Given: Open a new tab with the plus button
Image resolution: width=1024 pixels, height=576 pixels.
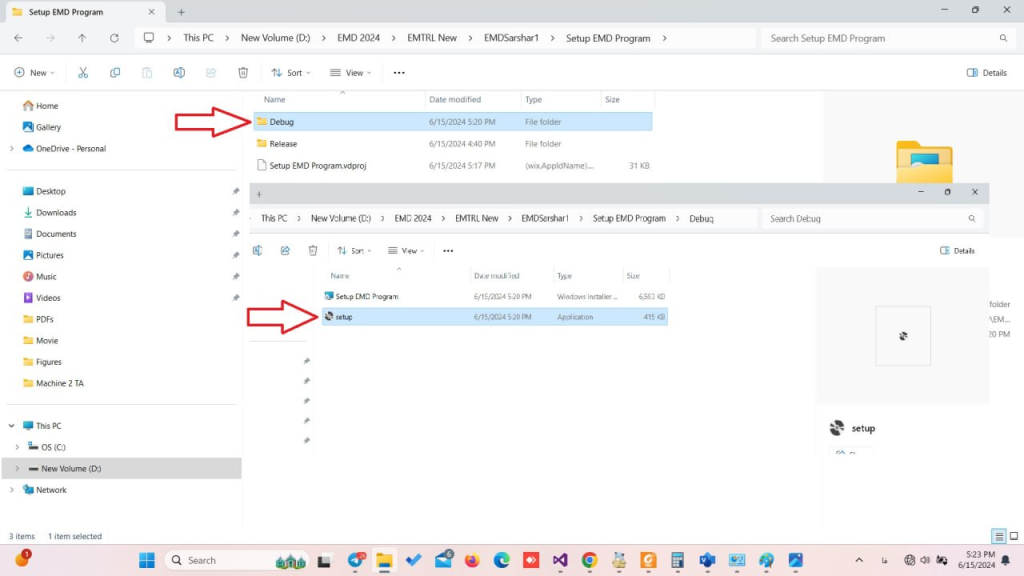Looking at the screenshot, I should (181, 12).
